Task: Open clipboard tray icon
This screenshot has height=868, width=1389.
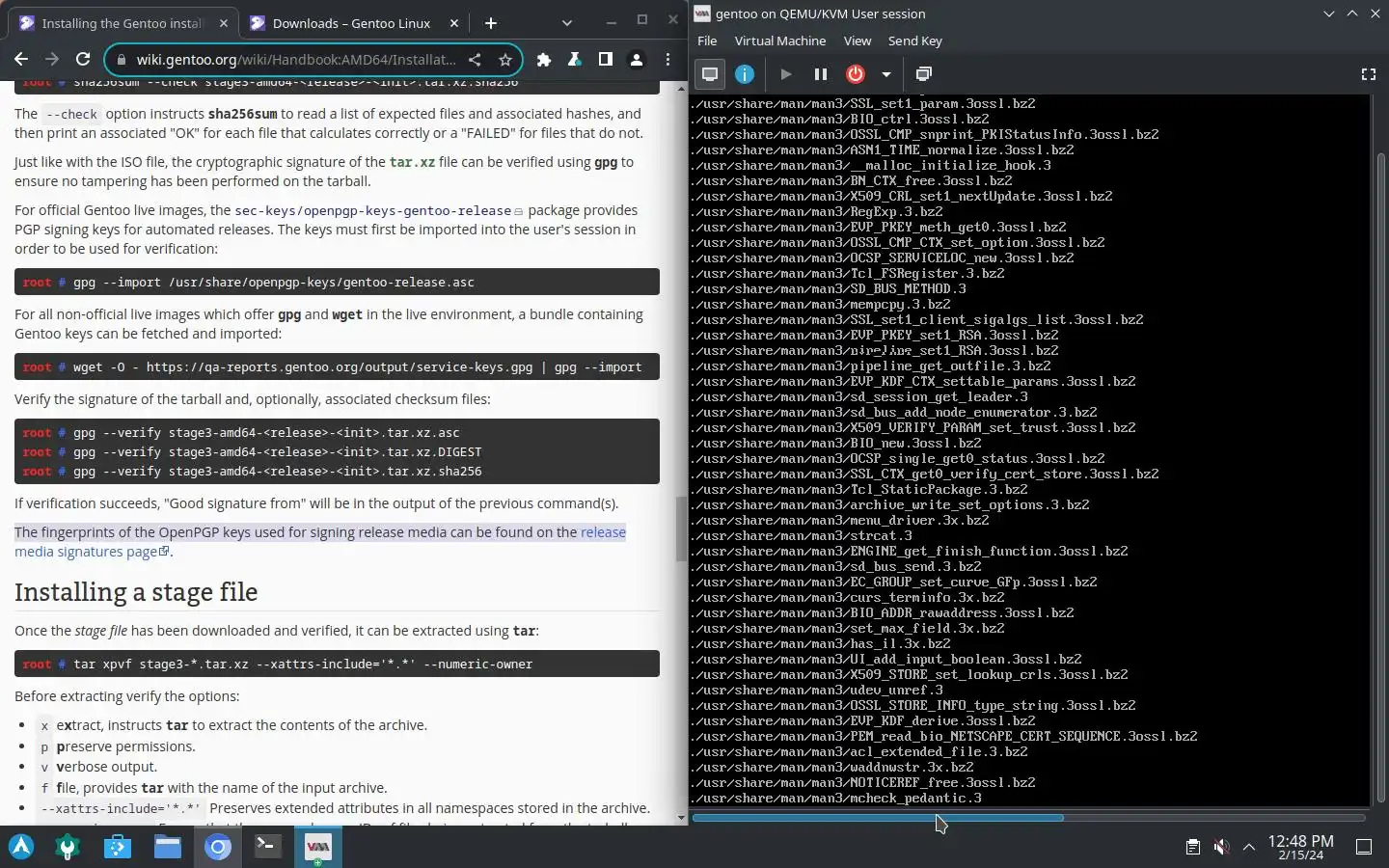Action: [1193, 847]
